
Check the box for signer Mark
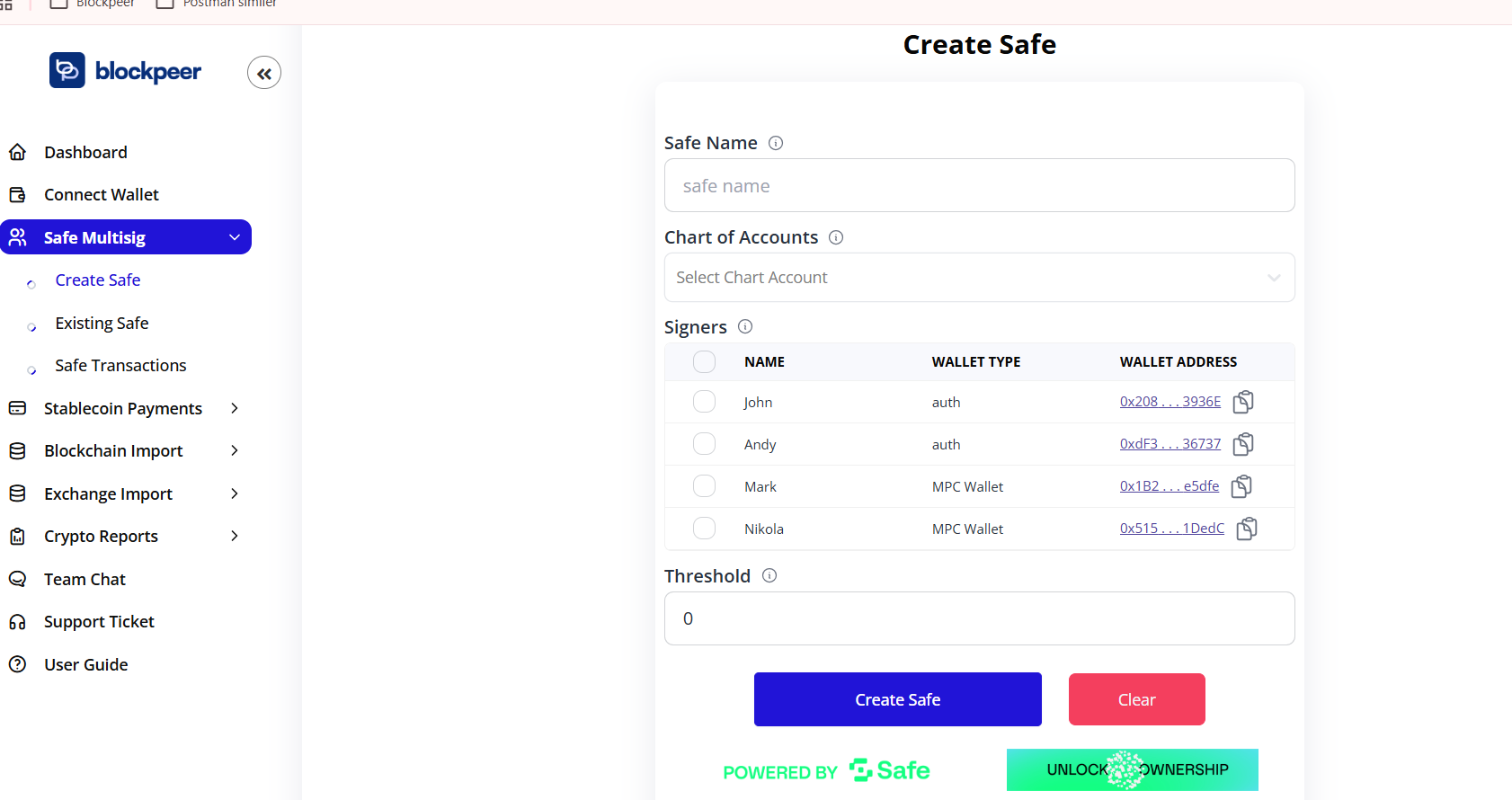704,486
